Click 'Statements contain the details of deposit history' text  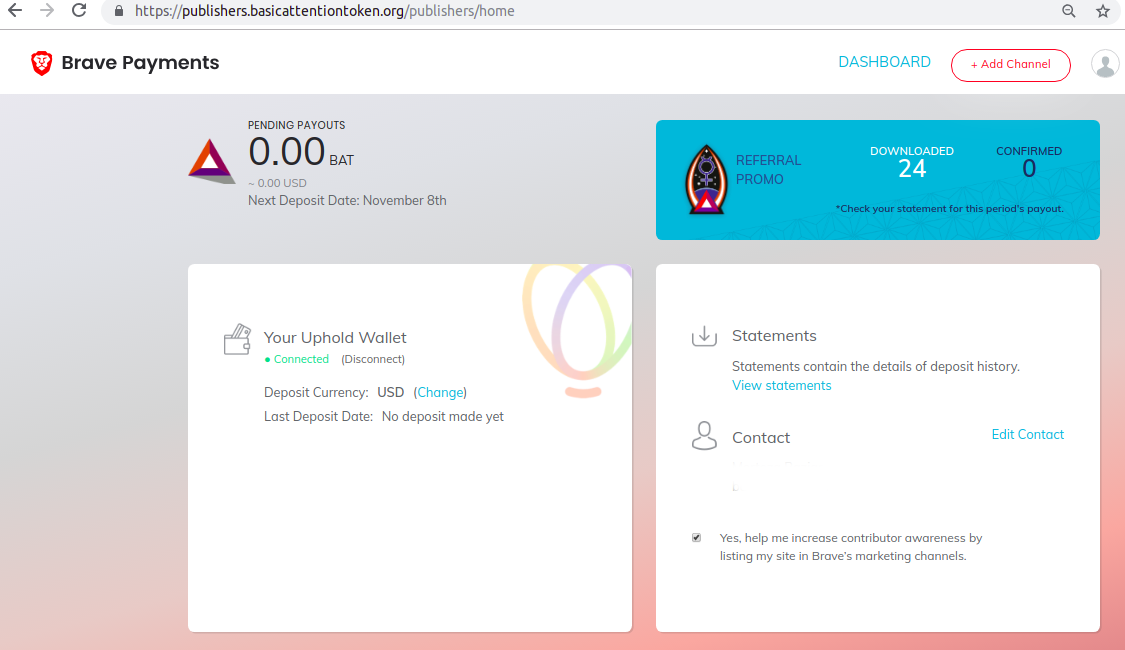click(875, 367)
